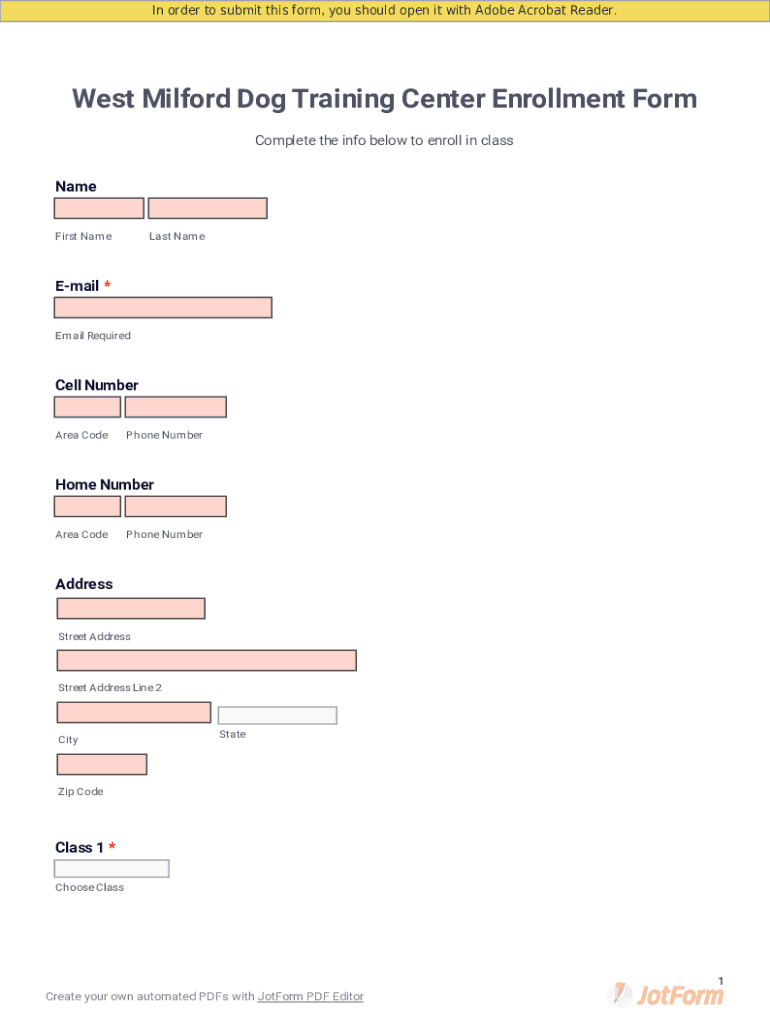The image size is (770, 1024).
Task: Click the Cell Number area code field
Action: [x=87, y=407]
